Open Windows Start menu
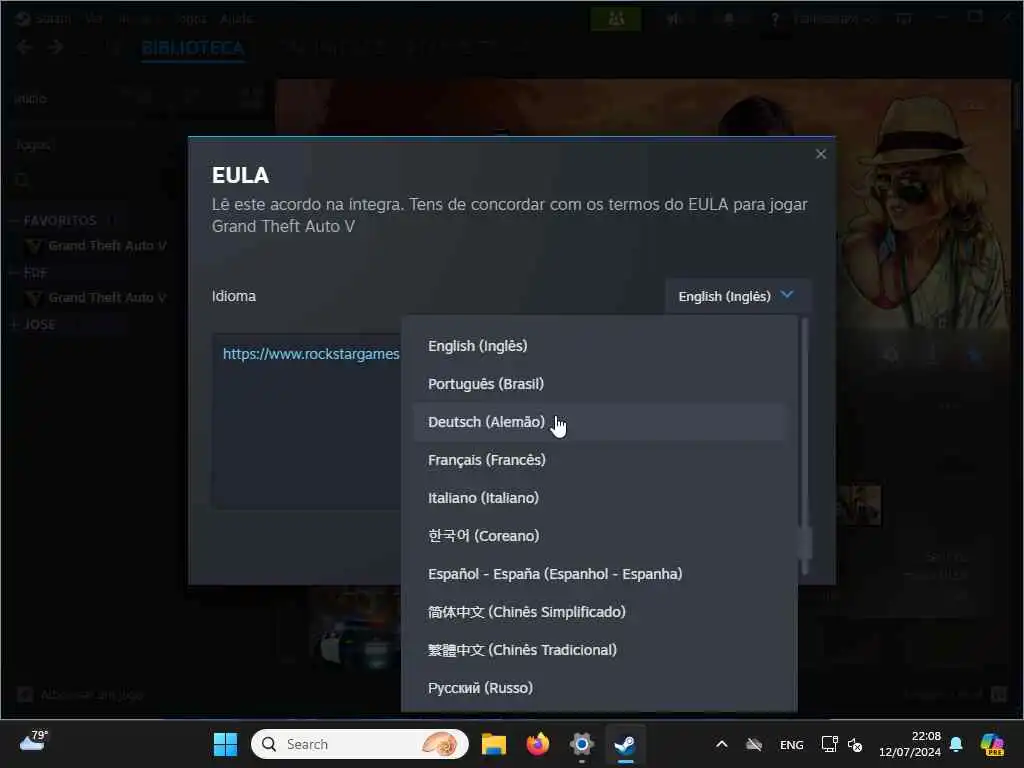This screenshot has height=768, width=1024. click(x=225, y=744)
